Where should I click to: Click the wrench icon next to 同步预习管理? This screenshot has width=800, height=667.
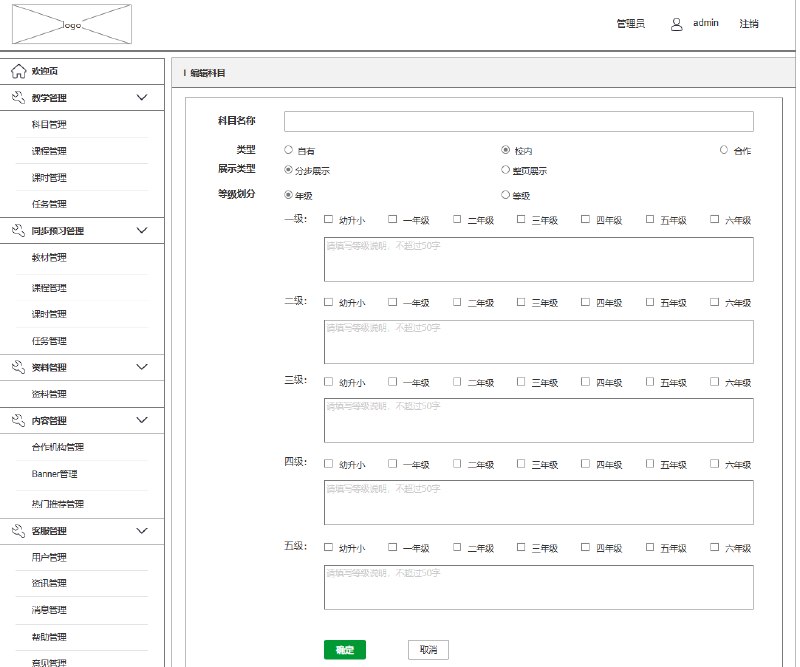click(18, 231)
